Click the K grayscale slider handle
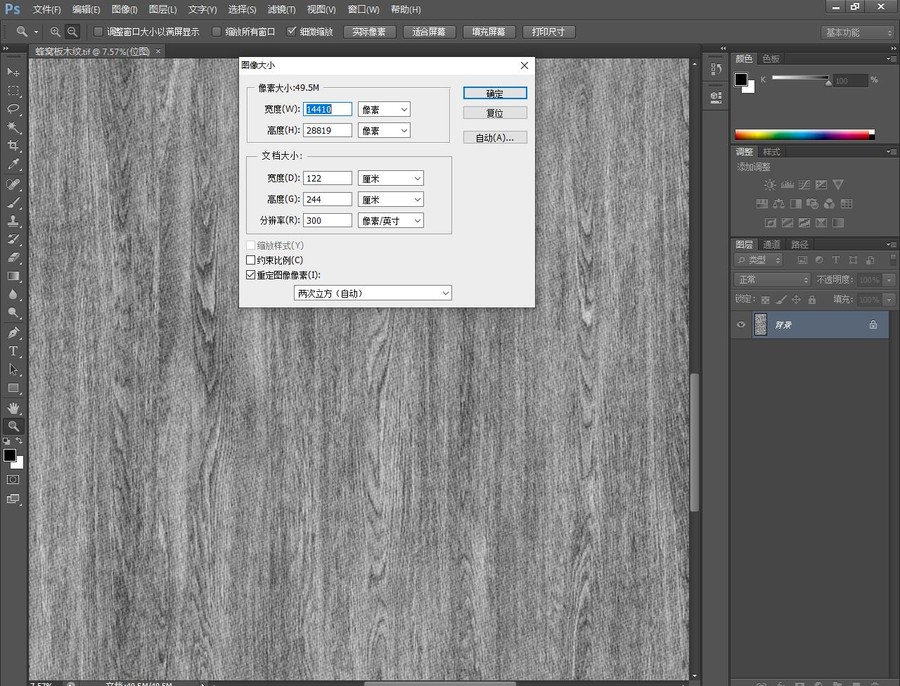Viewport: 900px width, 686px height. [x=828, y=83]
